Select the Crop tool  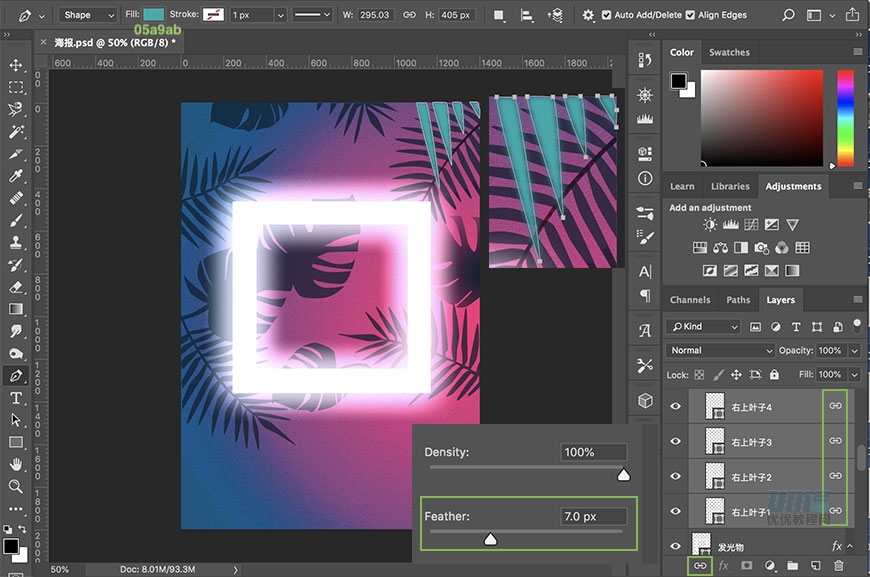coord(16,154)
